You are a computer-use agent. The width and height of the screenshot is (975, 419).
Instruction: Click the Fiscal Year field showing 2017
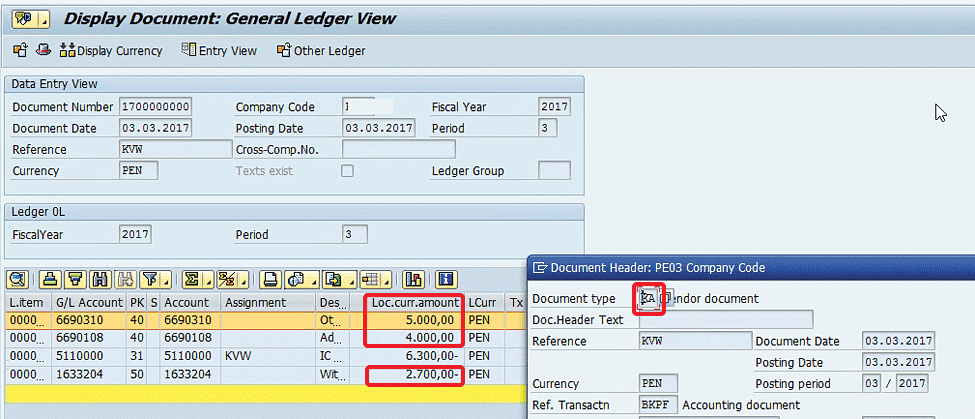tap(554, 107)
